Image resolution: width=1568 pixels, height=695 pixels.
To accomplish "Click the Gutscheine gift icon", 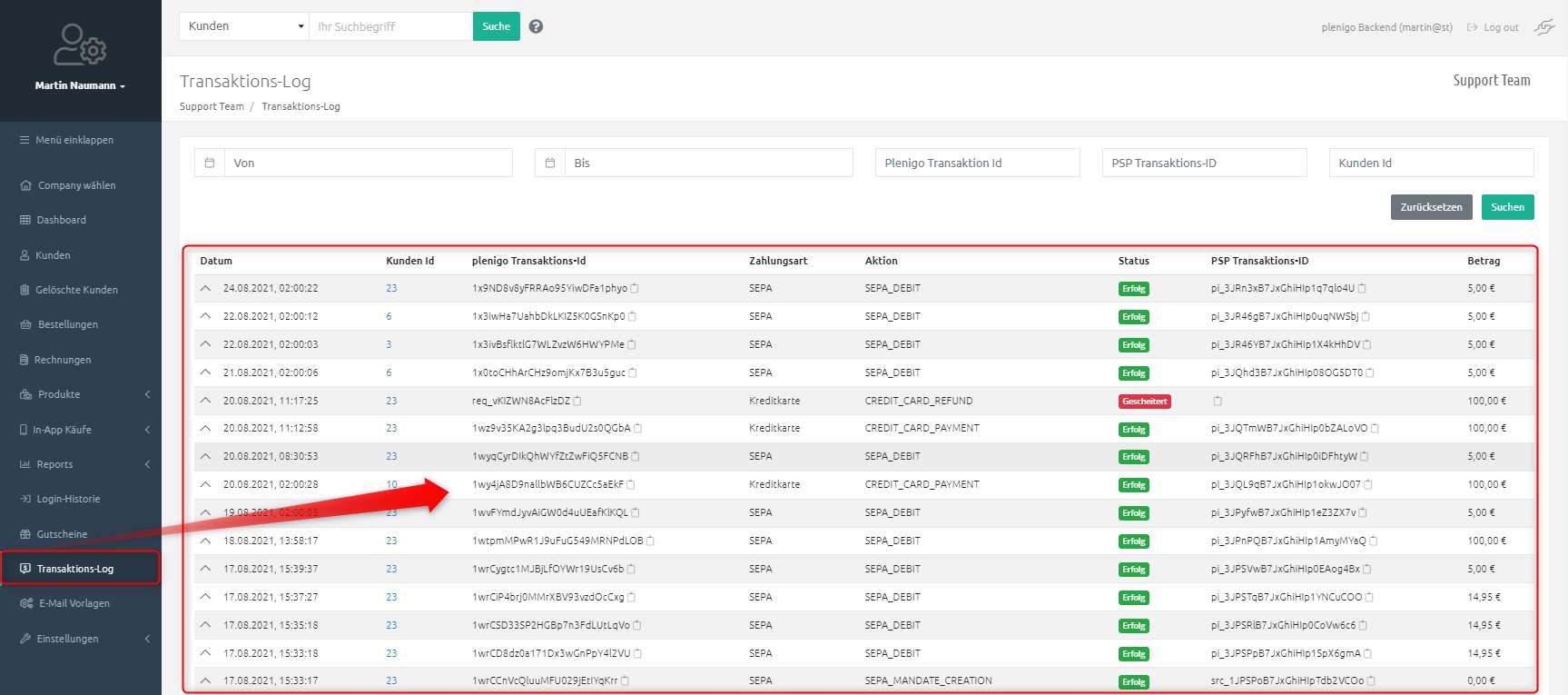I will tap(25, 534).
